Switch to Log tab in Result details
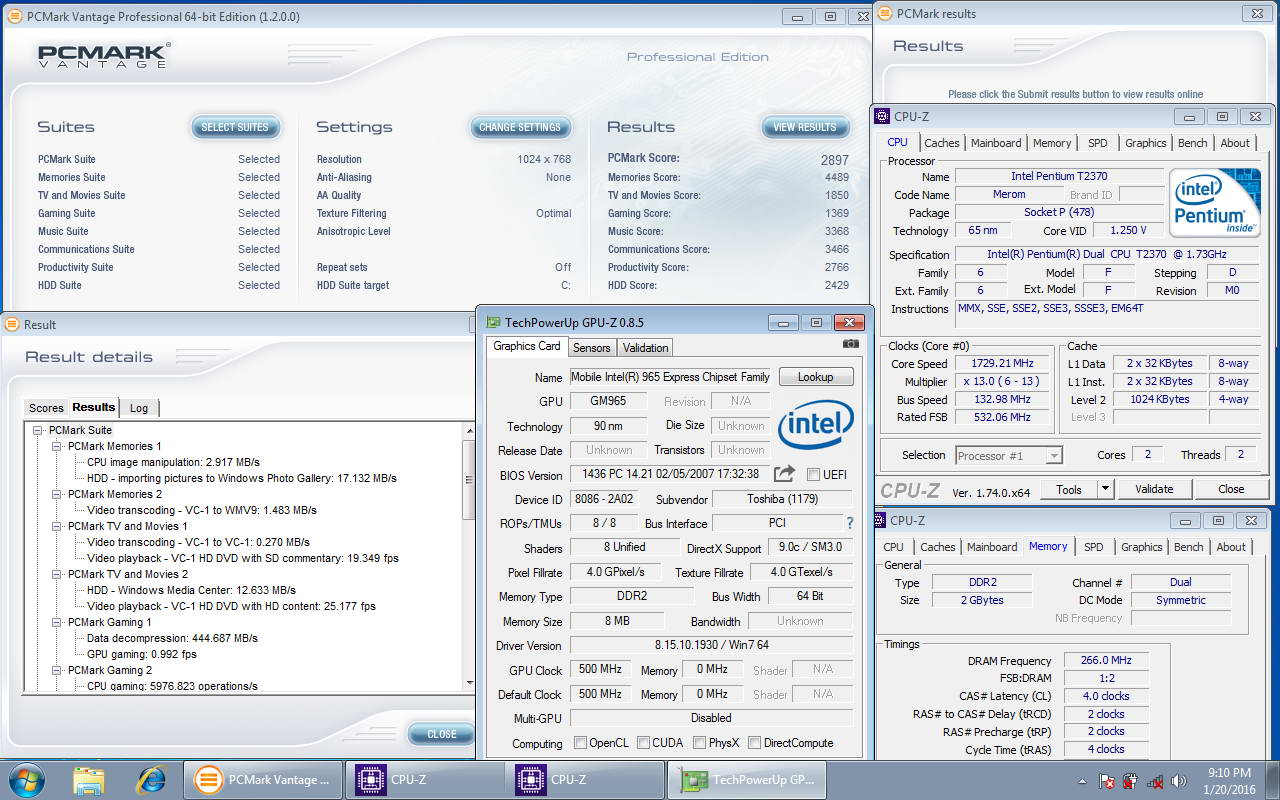 pyautogui.click(x=139, y=408)
